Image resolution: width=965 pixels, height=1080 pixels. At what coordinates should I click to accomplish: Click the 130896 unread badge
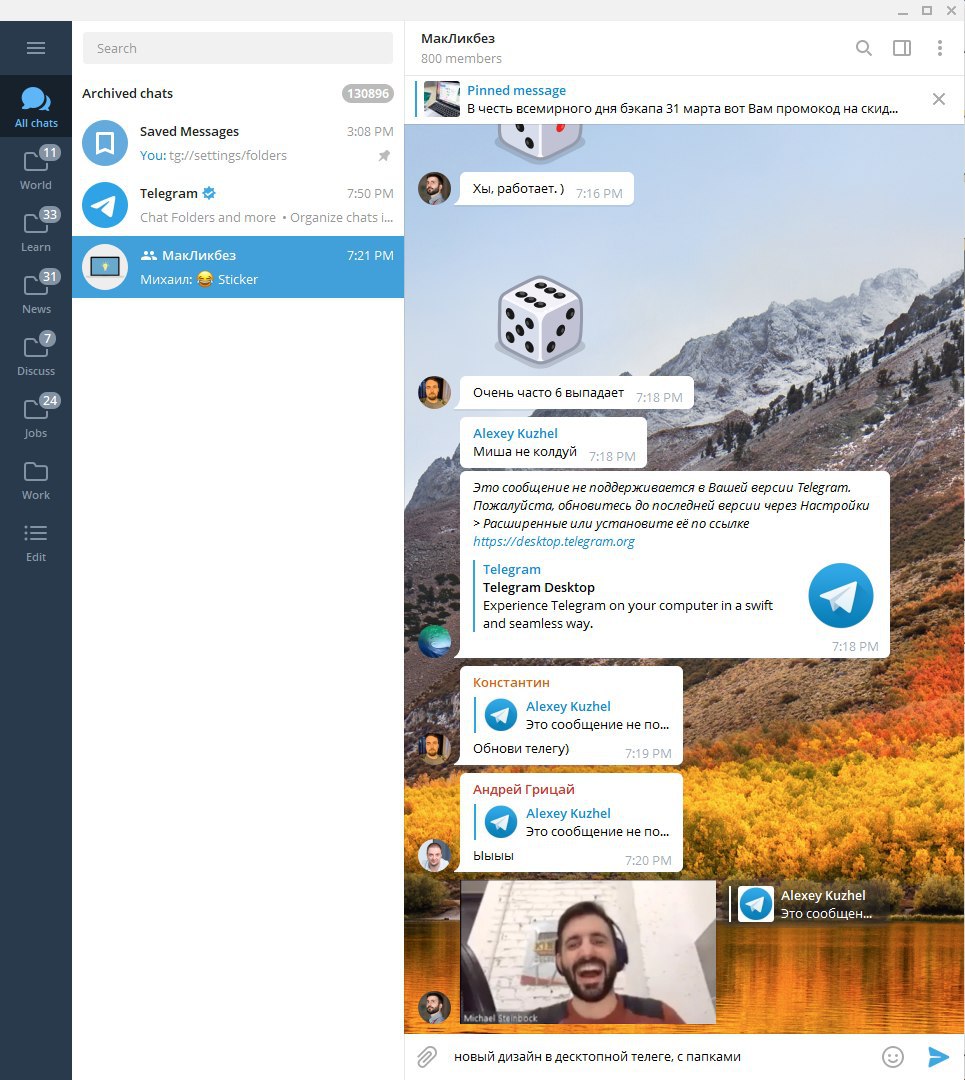(x=368, y=94)
